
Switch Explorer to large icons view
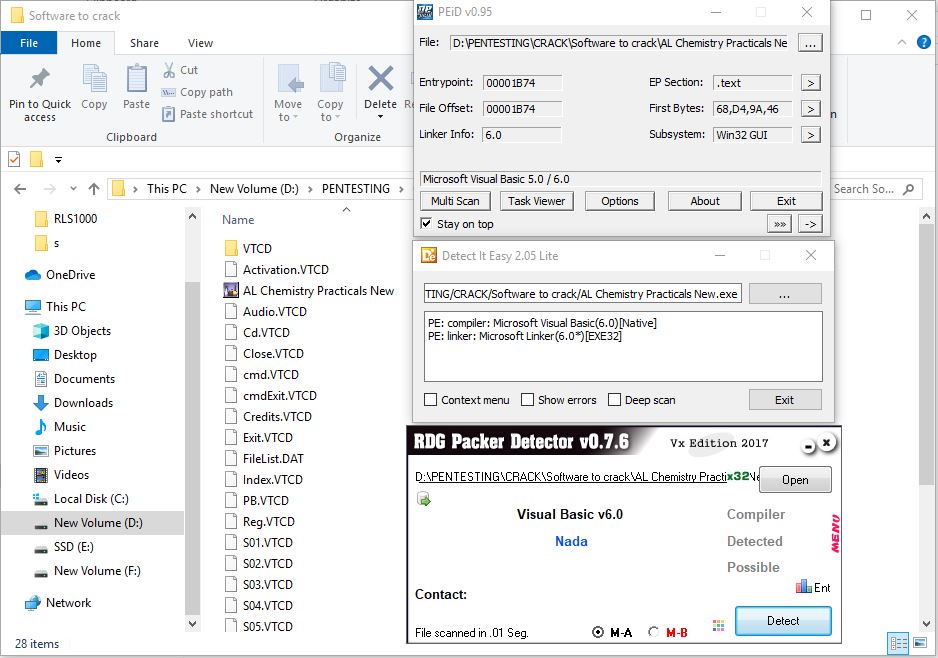click(921, 643)
